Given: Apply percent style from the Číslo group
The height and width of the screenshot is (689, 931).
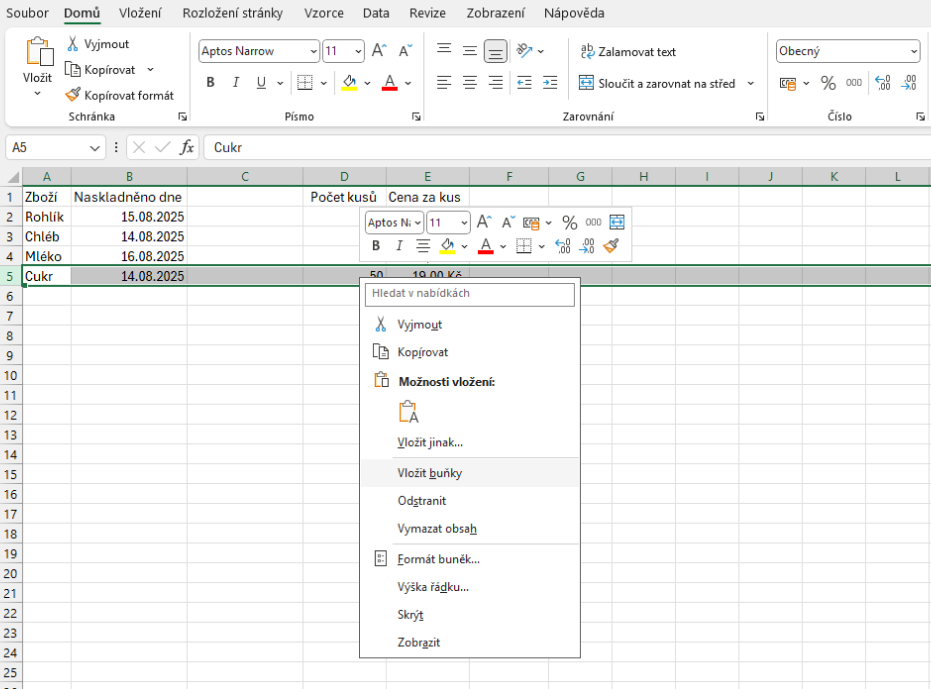Looking at the screenshot, I should point(828,83).
